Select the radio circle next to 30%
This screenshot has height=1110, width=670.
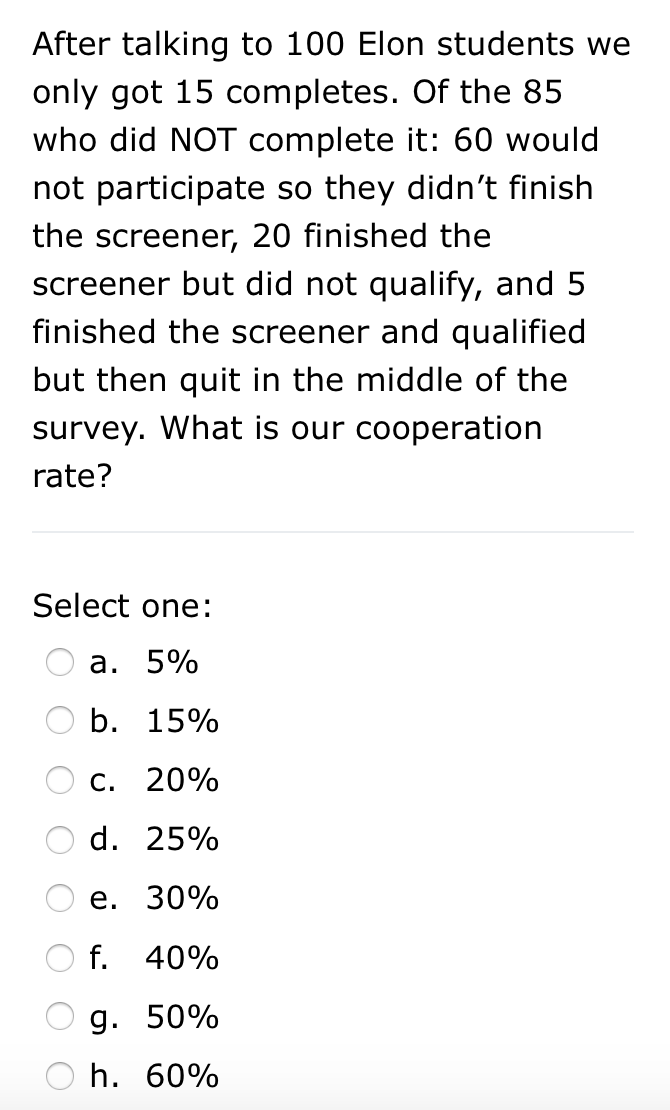(61, 899)
